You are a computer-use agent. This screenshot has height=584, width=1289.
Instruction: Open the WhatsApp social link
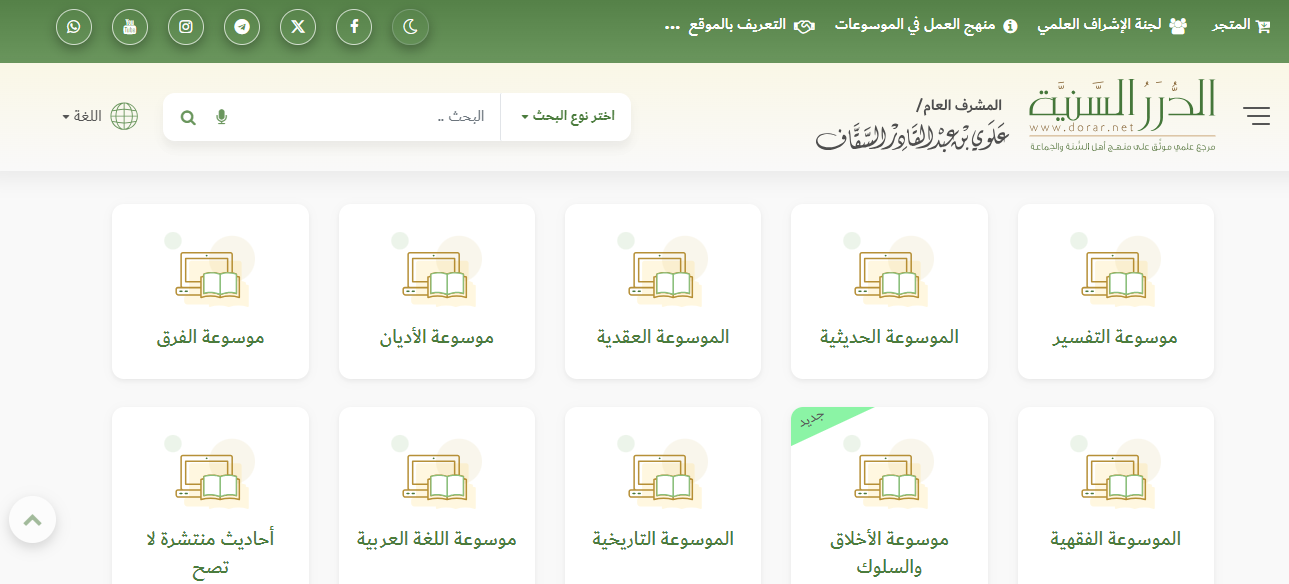74,28
